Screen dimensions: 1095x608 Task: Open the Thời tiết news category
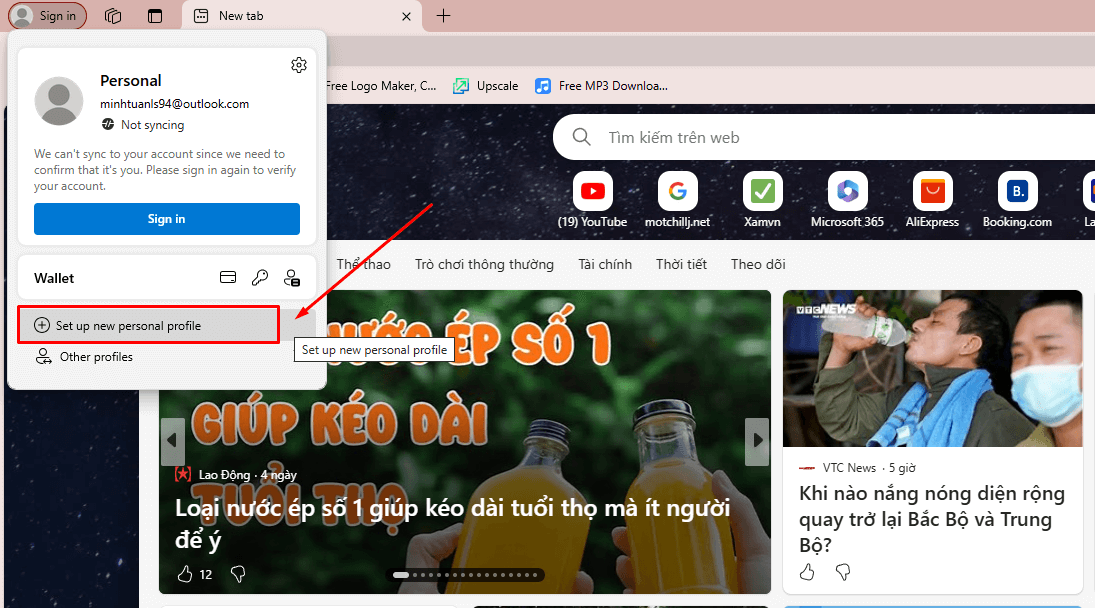click(682, 265)
